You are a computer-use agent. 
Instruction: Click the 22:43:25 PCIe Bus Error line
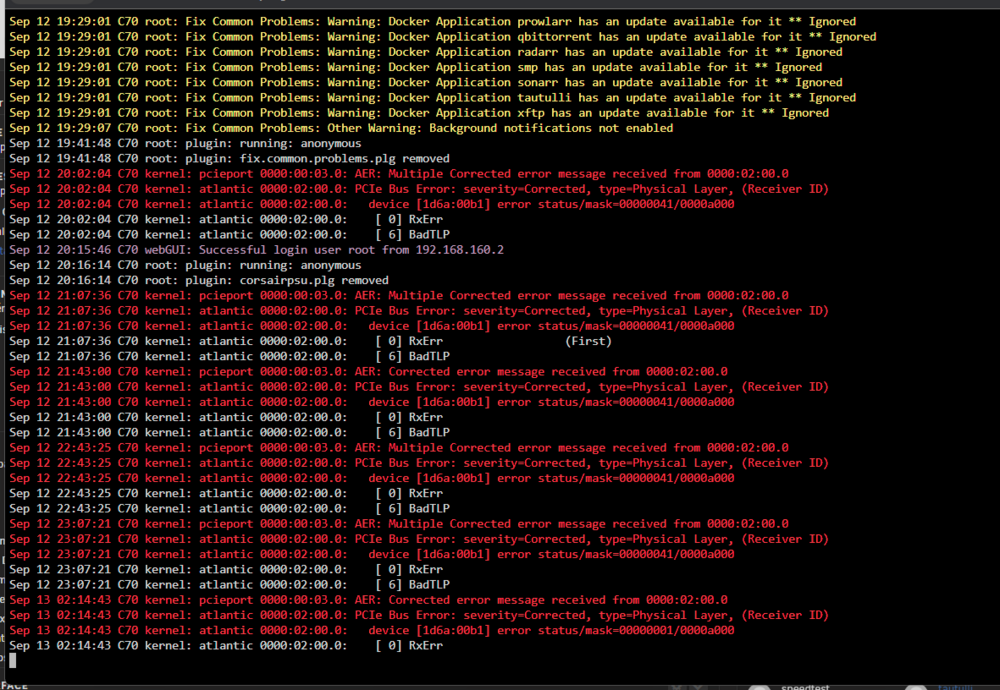pos(419,464)
